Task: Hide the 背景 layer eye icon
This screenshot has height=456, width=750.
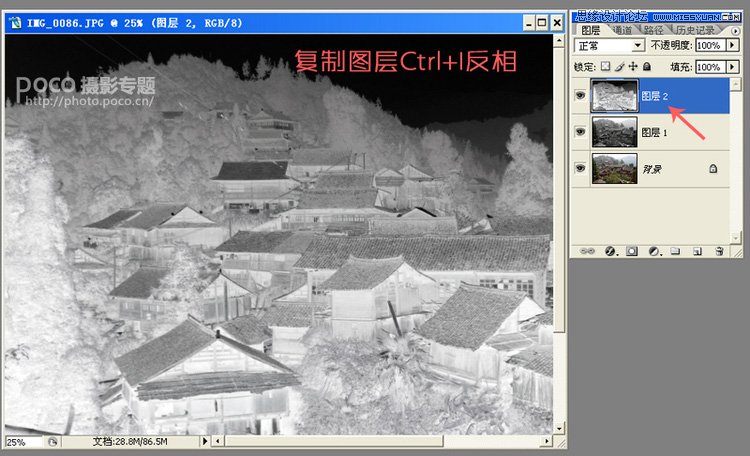Action: coord(580,168)
